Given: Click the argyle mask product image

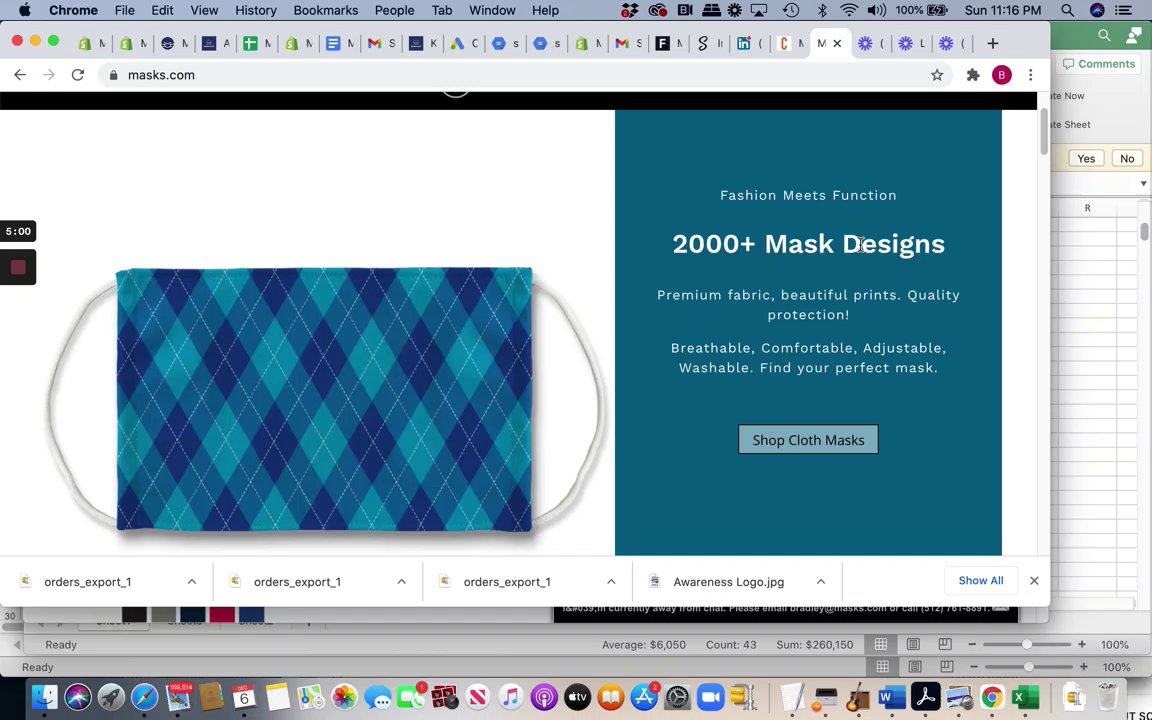Looking at the screenshot, I should coord(324,400).
